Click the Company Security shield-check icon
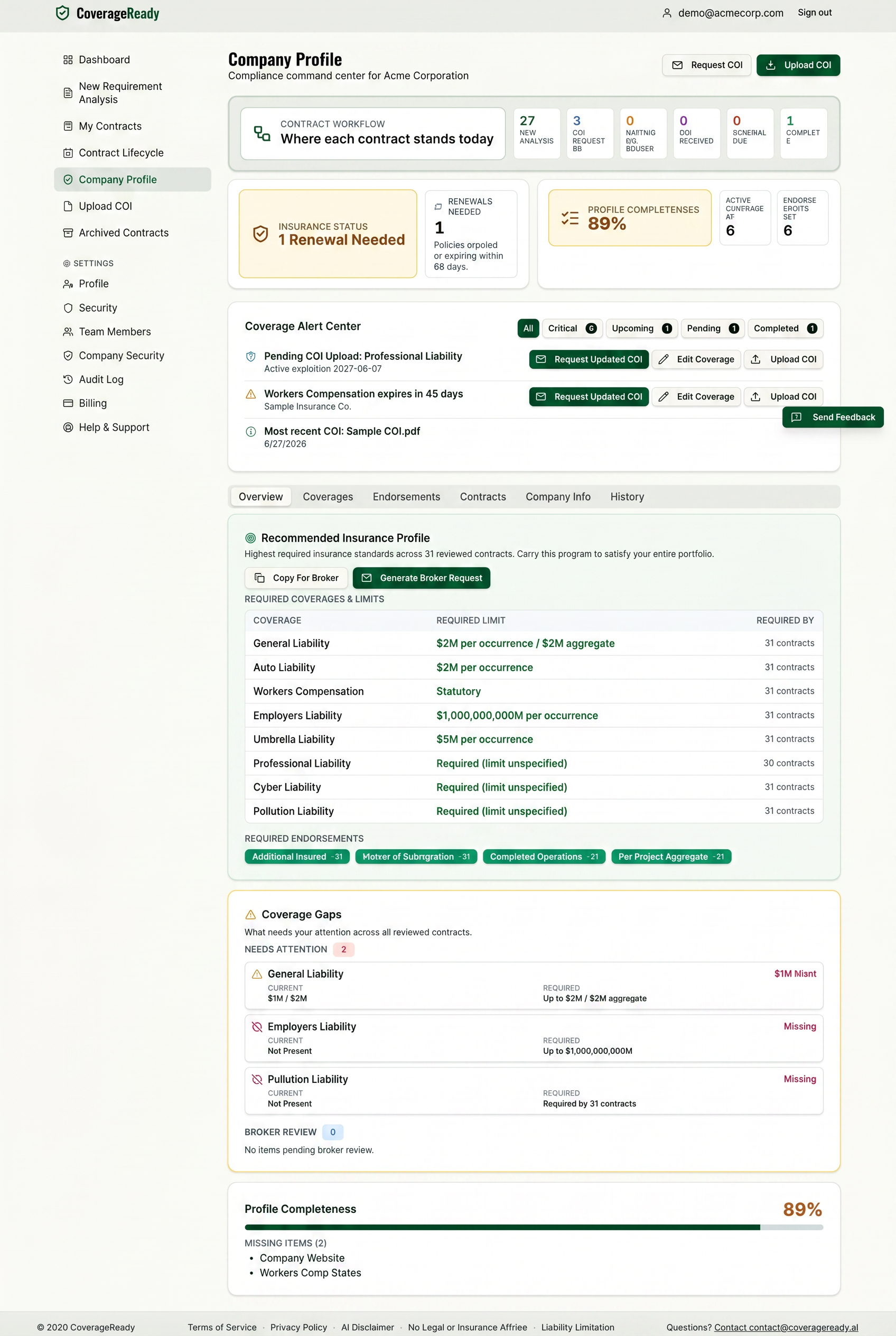 coord(68,356)
